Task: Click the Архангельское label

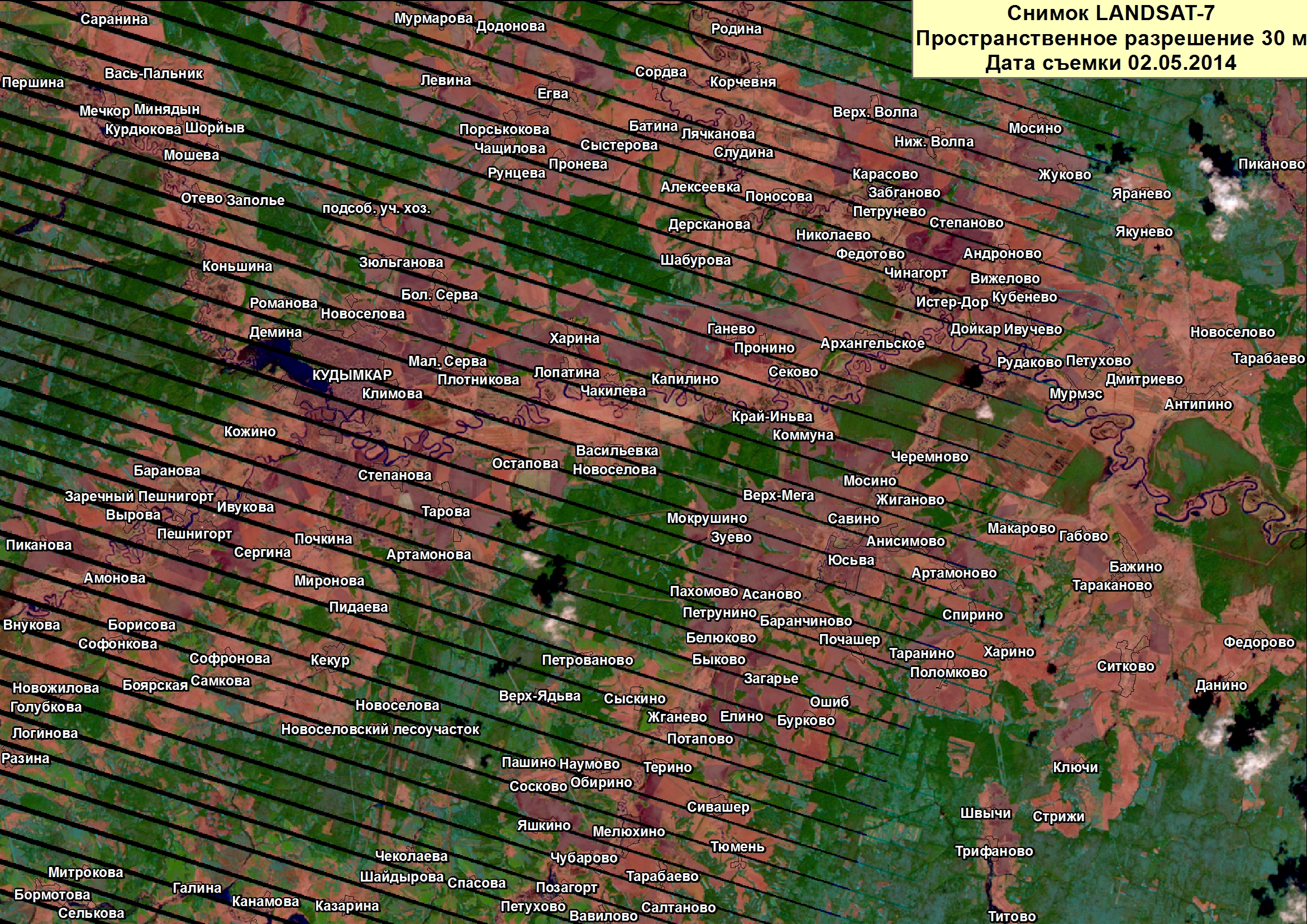Action: (872, 344)
